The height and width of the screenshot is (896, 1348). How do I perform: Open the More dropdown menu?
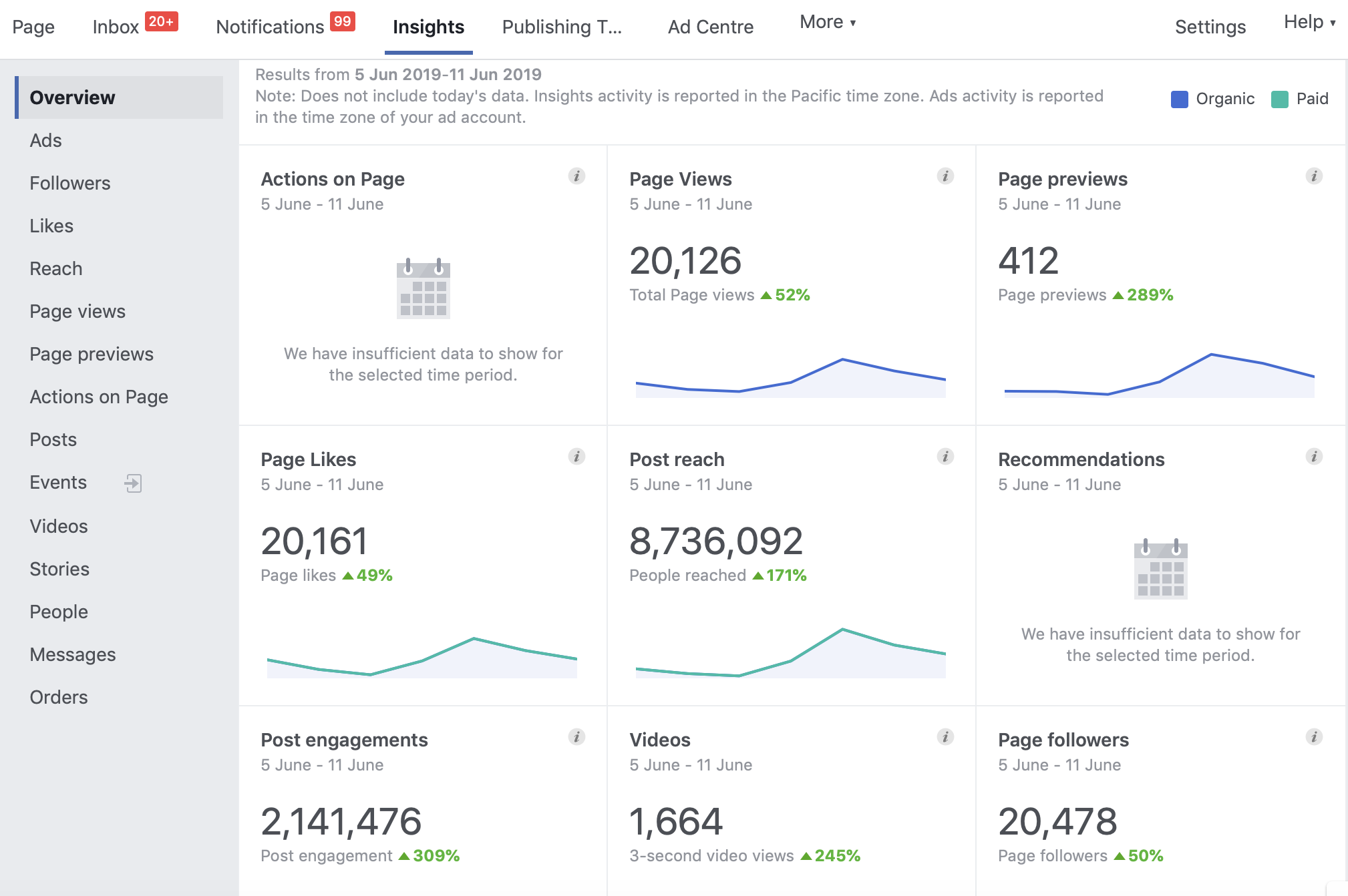[828, 22]
